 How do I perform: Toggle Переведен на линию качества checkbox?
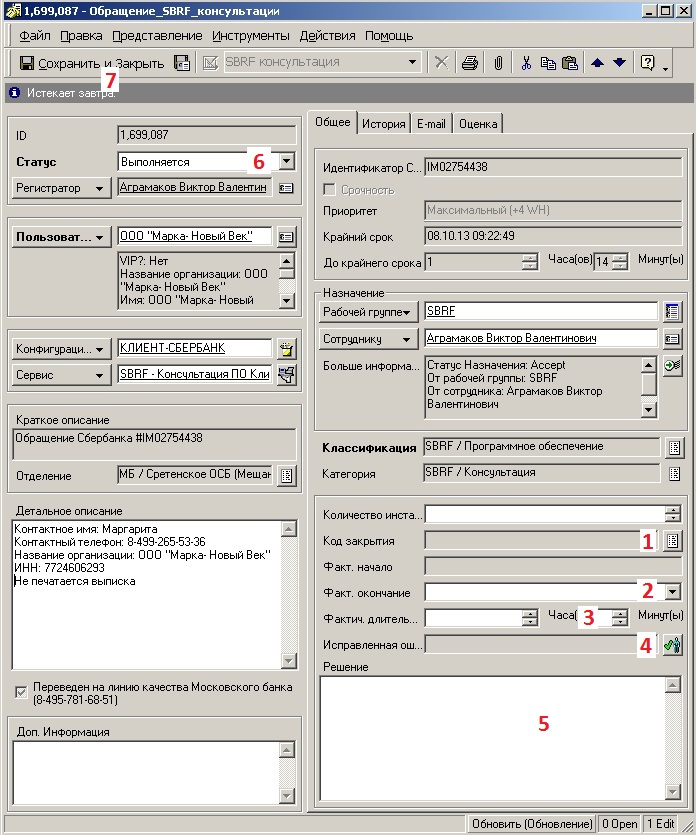(21, 692)
